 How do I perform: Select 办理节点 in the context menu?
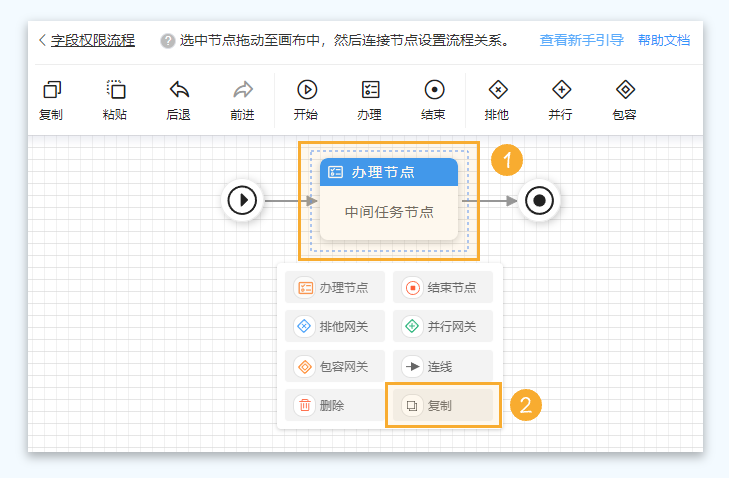point(334,288)
